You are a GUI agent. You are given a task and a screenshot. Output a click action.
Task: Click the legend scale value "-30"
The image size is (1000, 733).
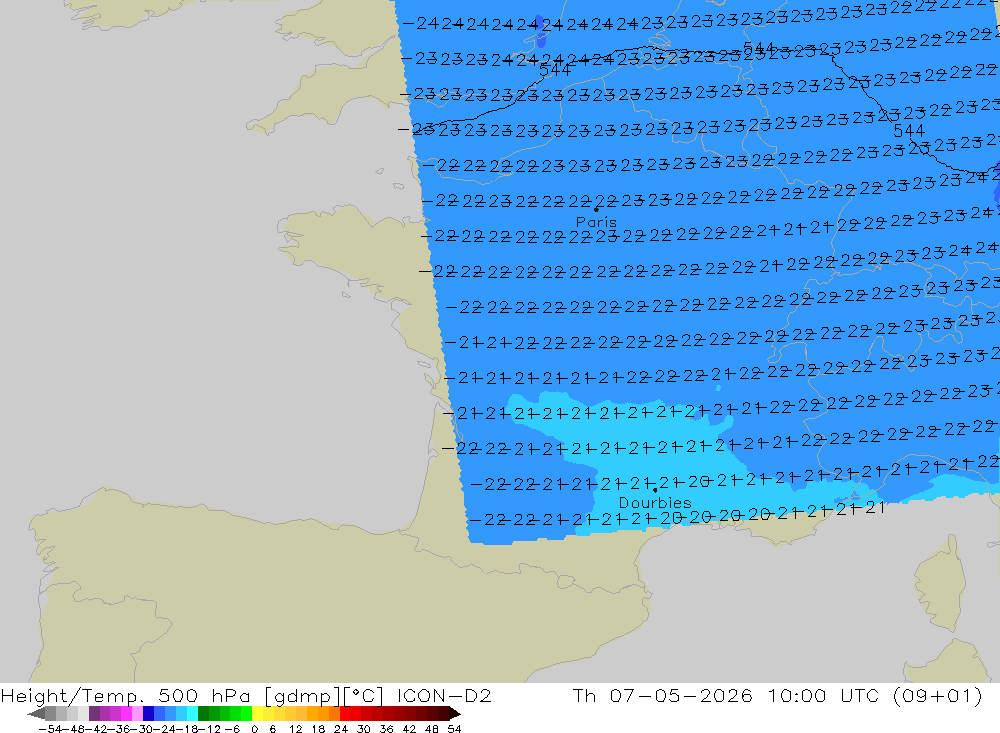coord(143,729)
